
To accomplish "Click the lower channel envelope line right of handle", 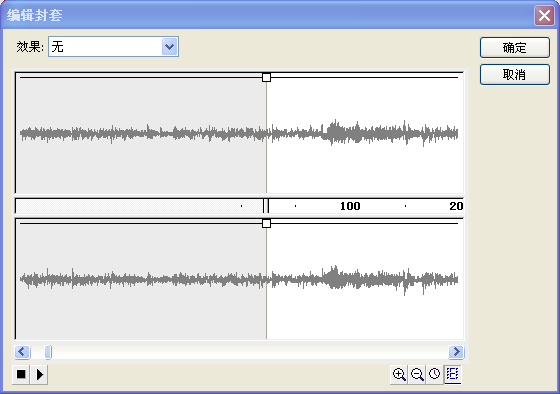I will [364, 224].
